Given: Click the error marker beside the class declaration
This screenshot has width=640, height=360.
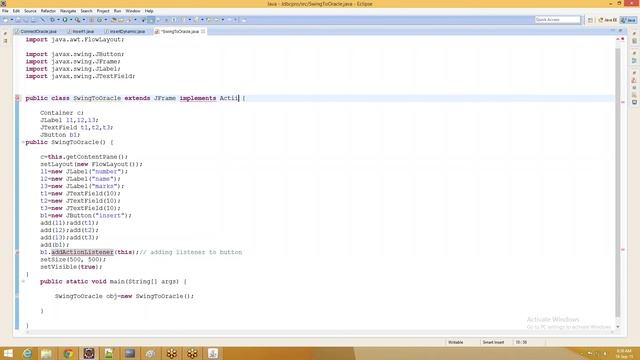Looking at the screenshot, I should [17, 98].
